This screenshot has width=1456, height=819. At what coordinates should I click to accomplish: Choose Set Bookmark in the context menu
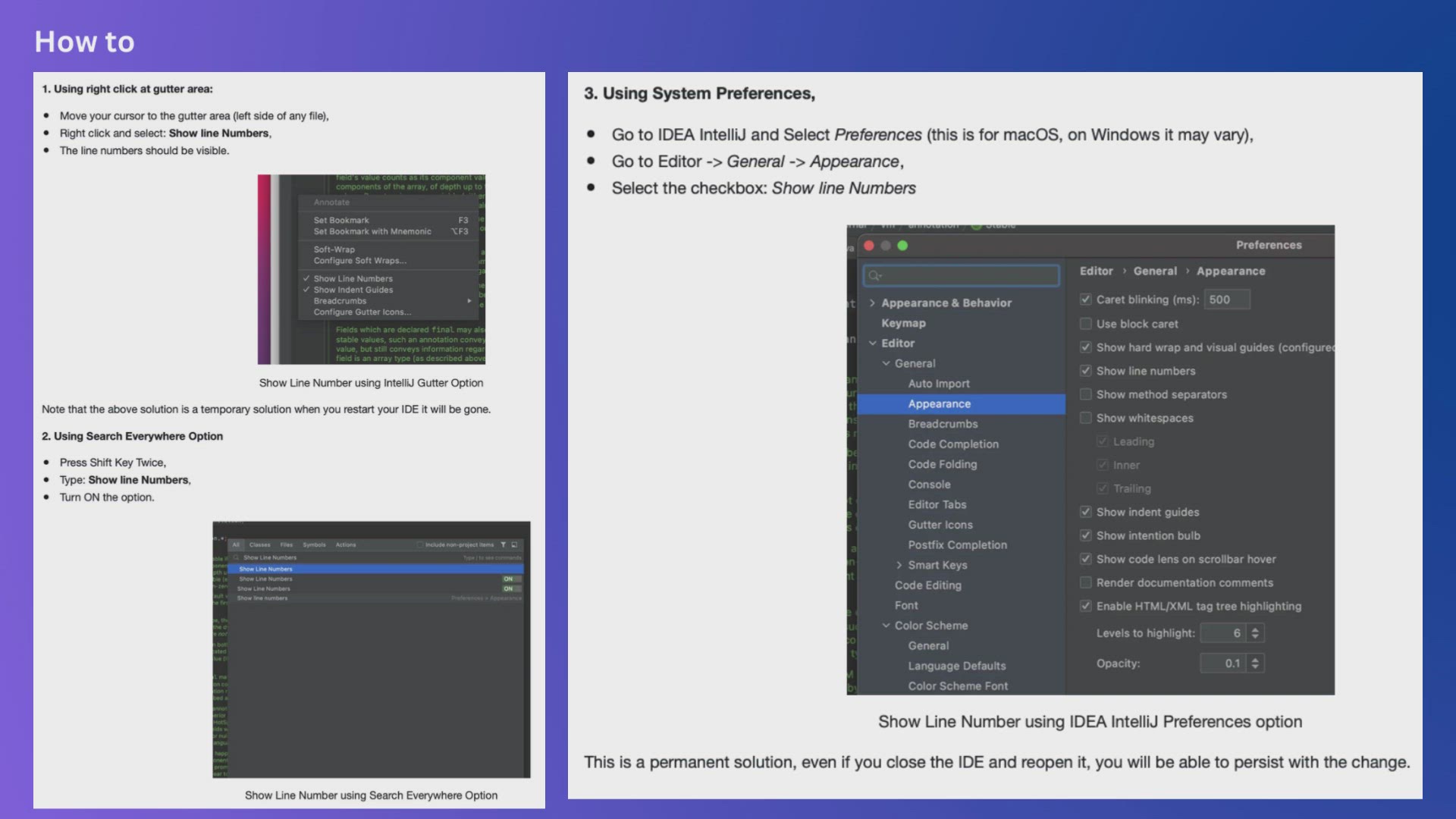pos(341,220)
